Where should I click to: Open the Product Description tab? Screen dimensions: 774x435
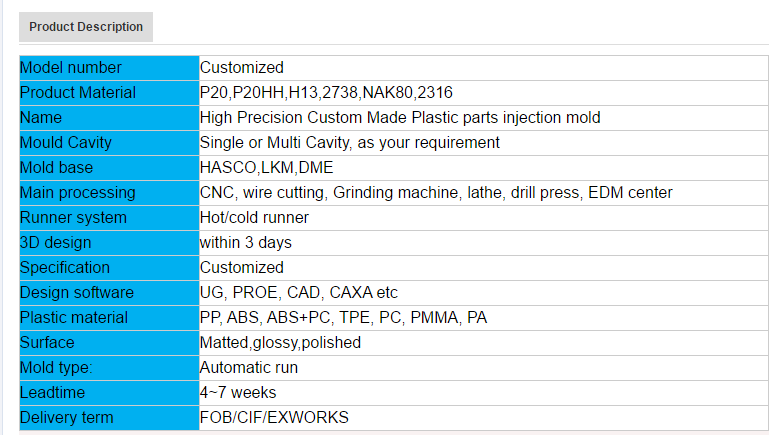point(86,27)
